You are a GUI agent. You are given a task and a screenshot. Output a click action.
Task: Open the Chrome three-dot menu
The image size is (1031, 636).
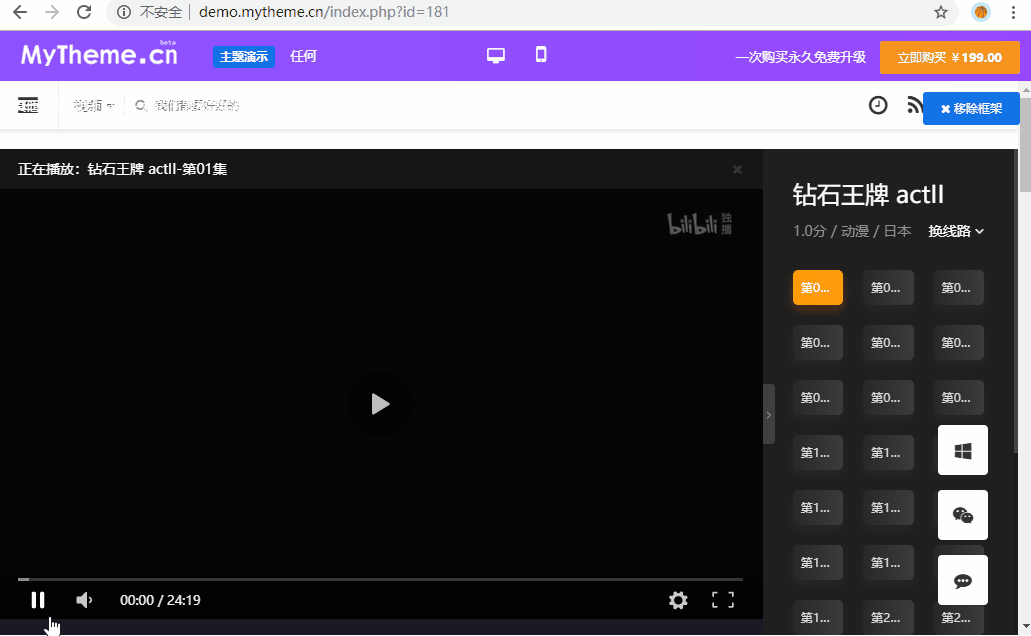click(1013, 12)
